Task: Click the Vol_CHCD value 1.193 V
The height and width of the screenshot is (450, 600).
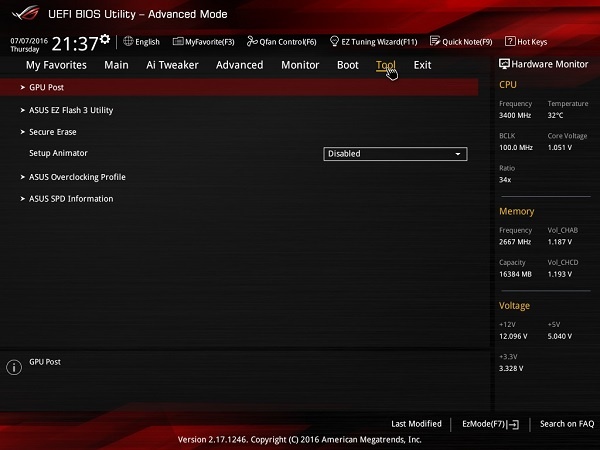Action: [x=560, y=274]
